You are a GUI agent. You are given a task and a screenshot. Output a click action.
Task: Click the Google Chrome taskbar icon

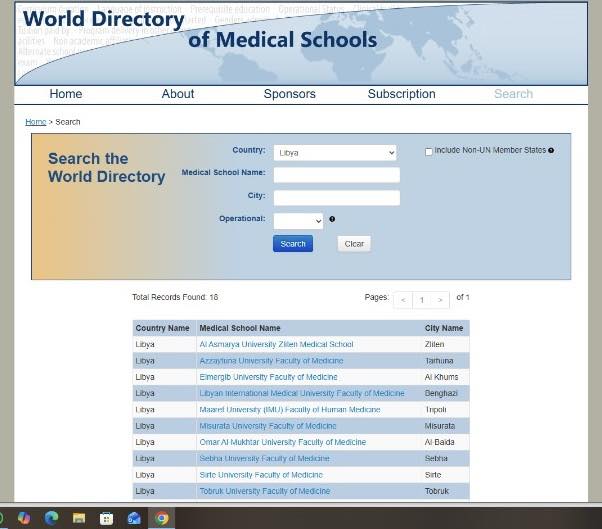tap(162, 518)
